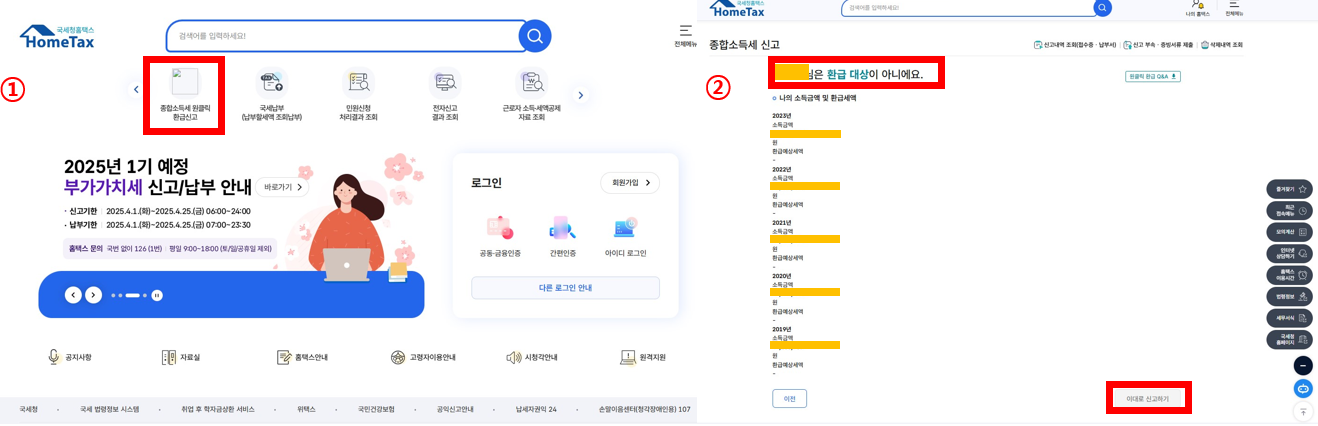Choose 간편인증 login method
This screenshot has height=426, width=1318.
[563, 237]
